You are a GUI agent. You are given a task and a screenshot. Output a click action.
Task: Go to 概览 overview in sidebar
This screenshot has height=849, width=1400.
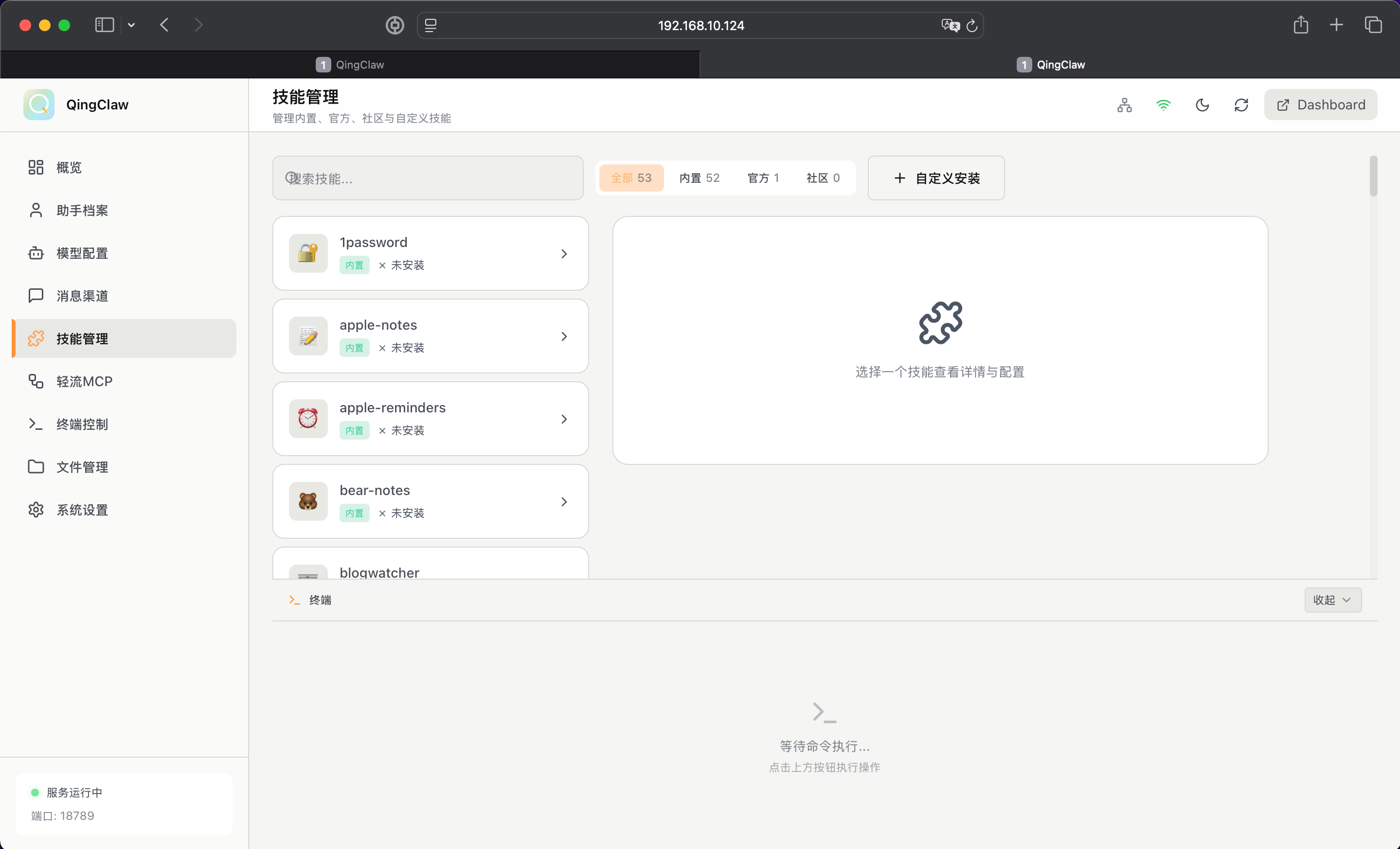124,168
